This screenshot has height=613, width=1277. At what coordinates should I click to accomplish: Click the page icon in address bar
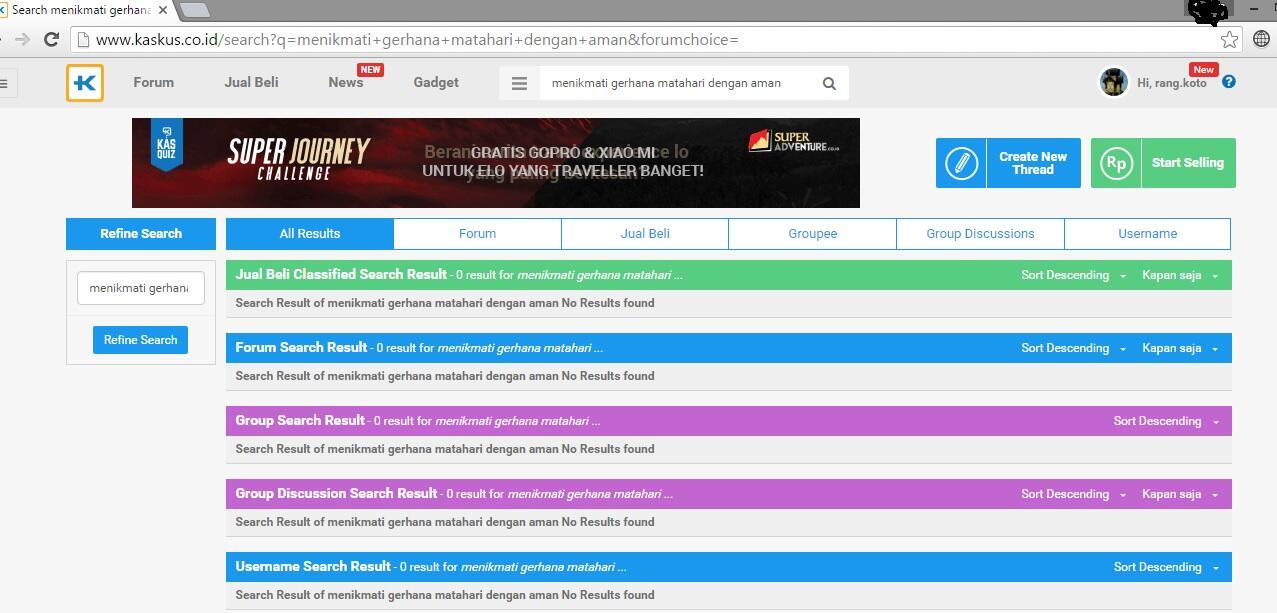tap(84, 40)
